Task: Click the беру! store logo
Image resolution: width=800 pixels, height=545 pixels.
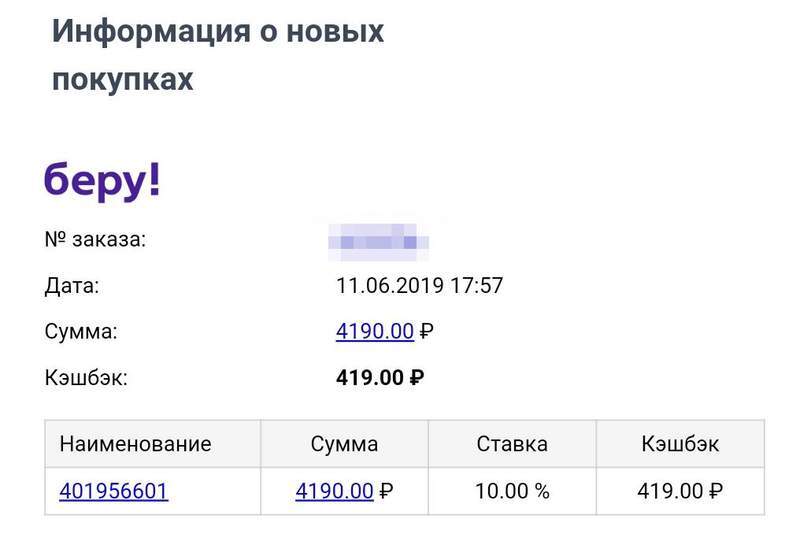Action: pyautogui.click(x=102, y=181)
